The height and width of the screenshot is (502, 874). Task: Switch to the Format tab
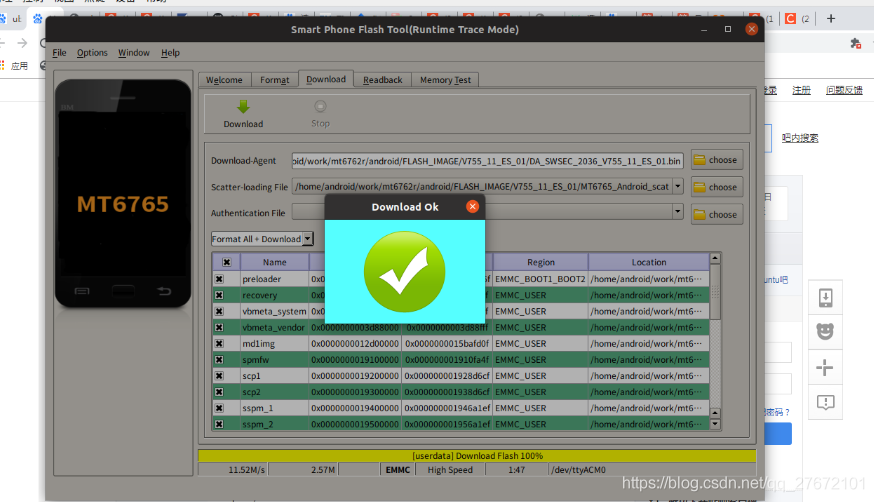(x=274, y=80)
